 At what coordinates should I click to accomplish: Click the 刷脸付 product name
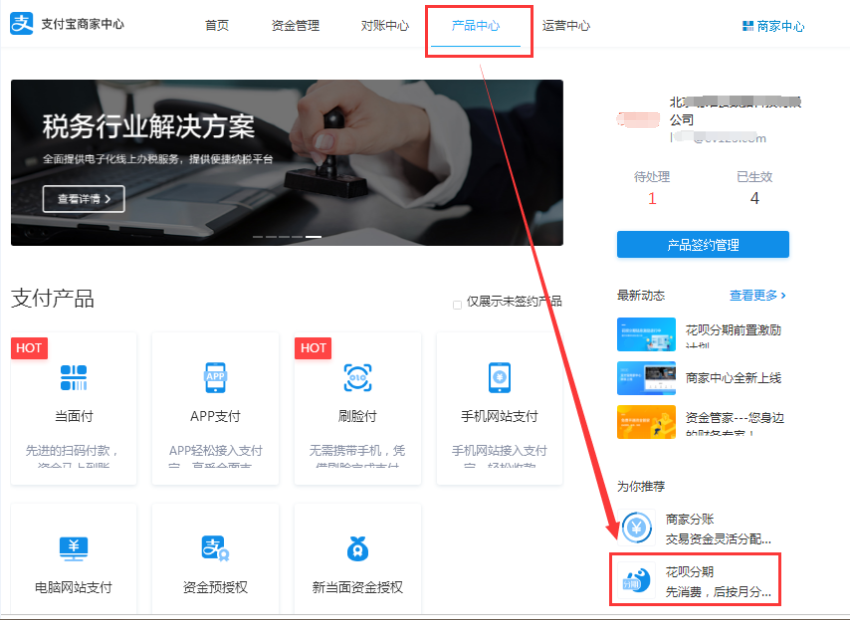pyautogui.click(x=357, y=416)
